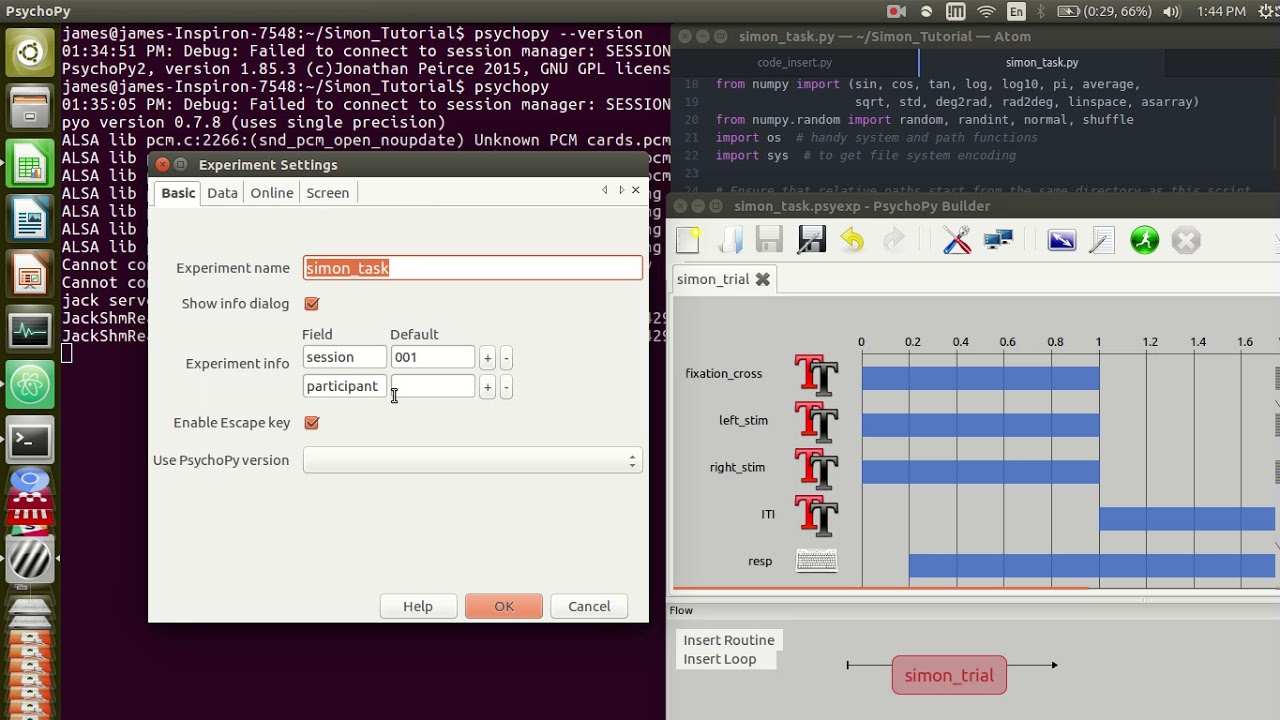The width and height of the screenshot is (1280, 720).
Task: Launch LibreOffice Writer from dock
Action: coord(30,220)
